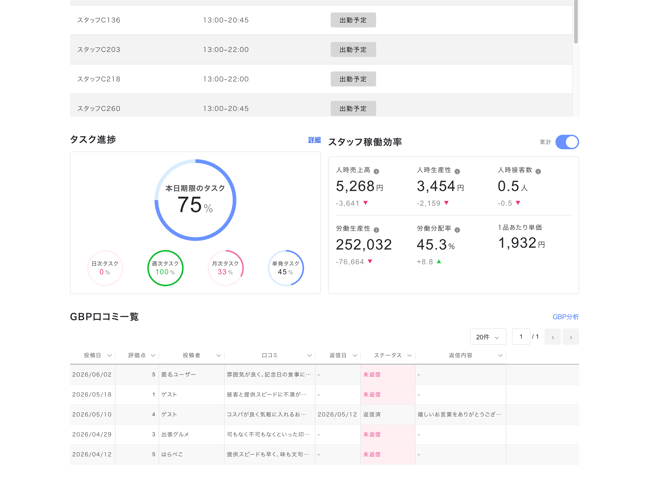670x480 pixels.
Task: Go to previous page of GBP reviews
Action: (552, 337)
